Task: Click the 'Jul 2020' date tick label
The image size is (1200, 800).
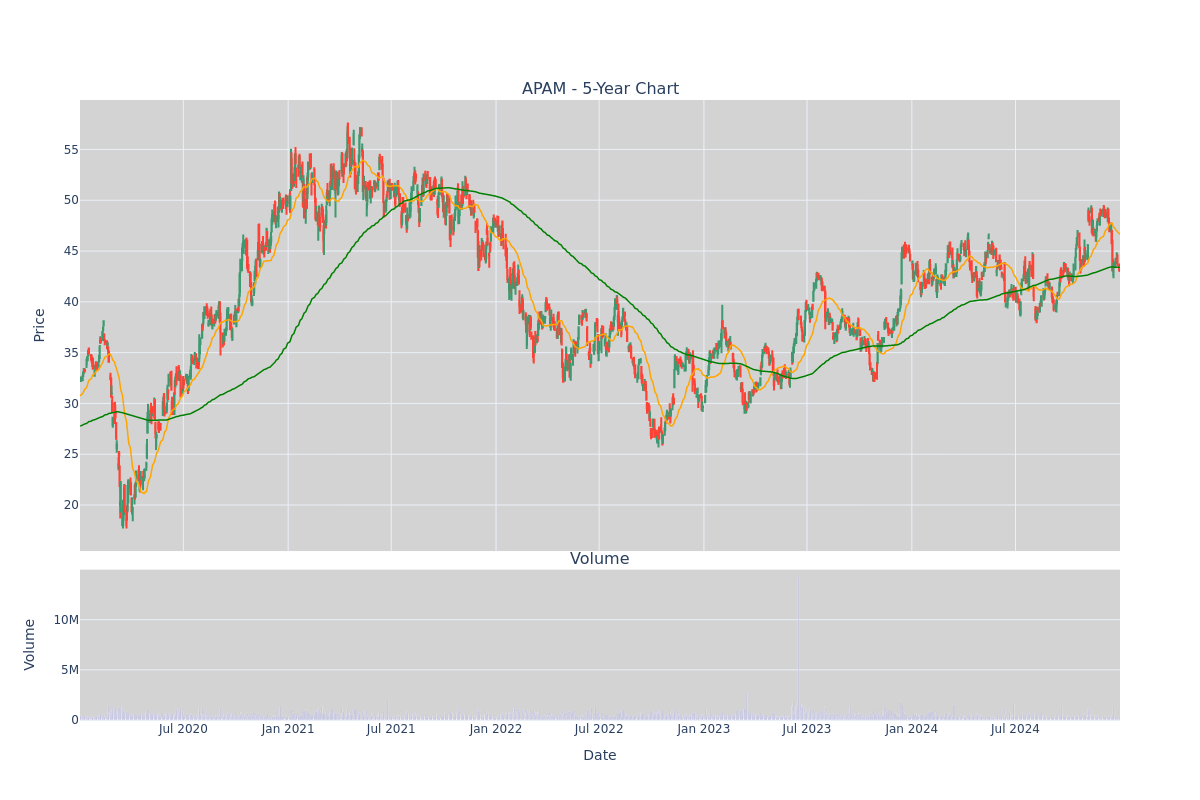Action: [183, 729]
